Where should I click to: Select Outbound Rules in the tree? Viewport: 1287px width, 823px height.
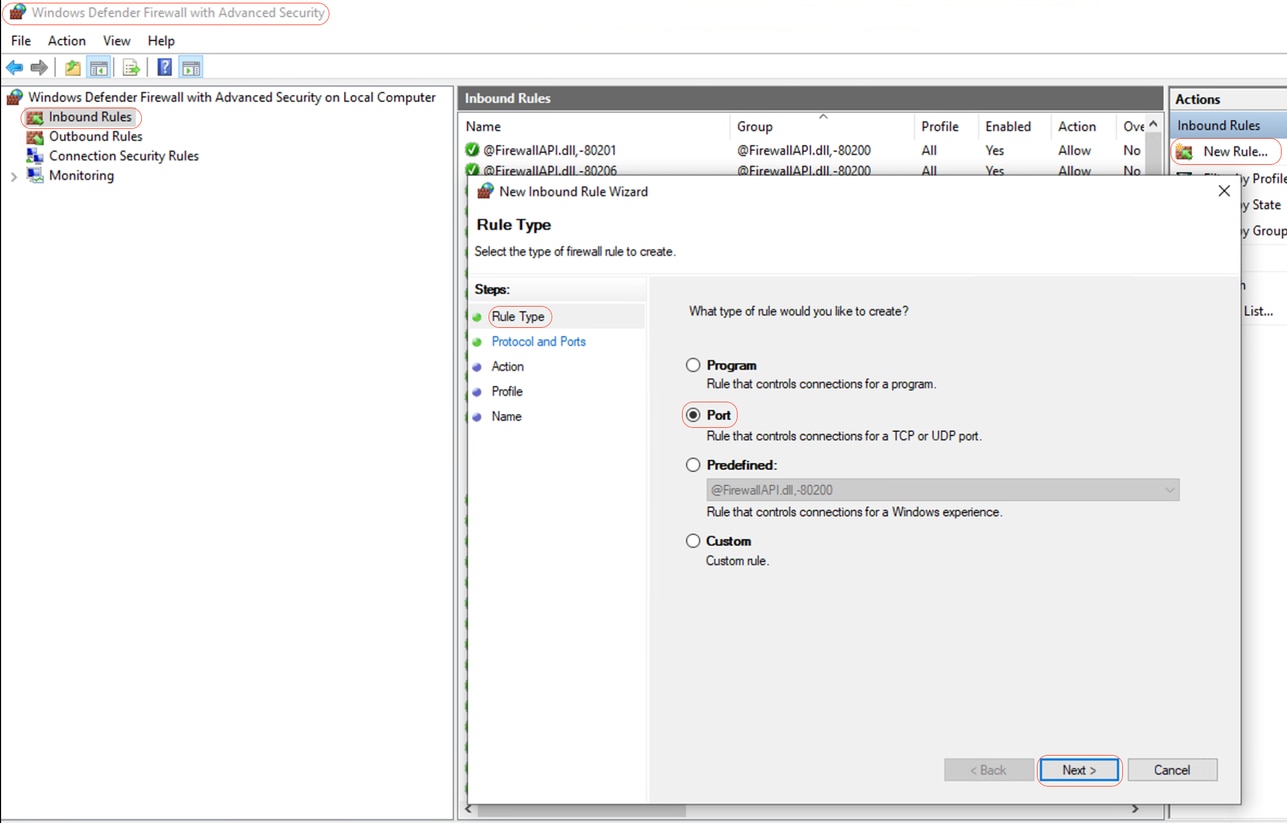96,137
